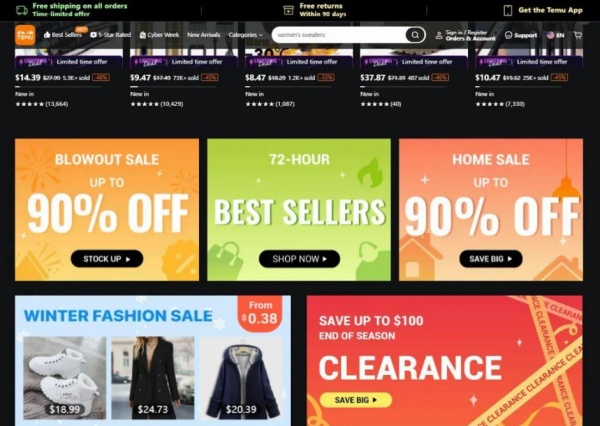Click the Support headset icon

(509, 35)
